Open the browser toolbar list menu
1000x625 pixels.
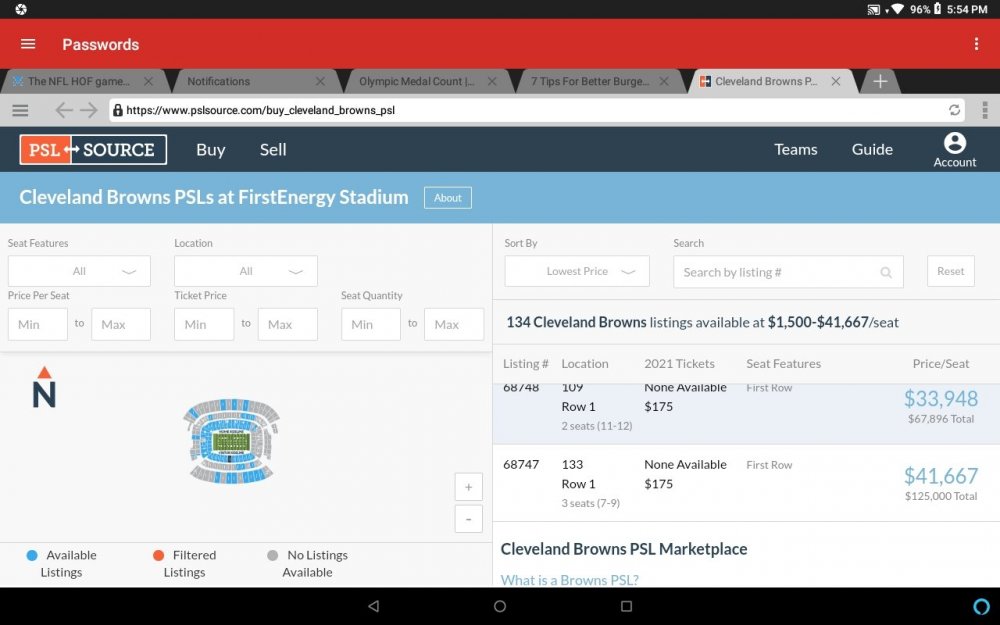click(x=20, y=110)
